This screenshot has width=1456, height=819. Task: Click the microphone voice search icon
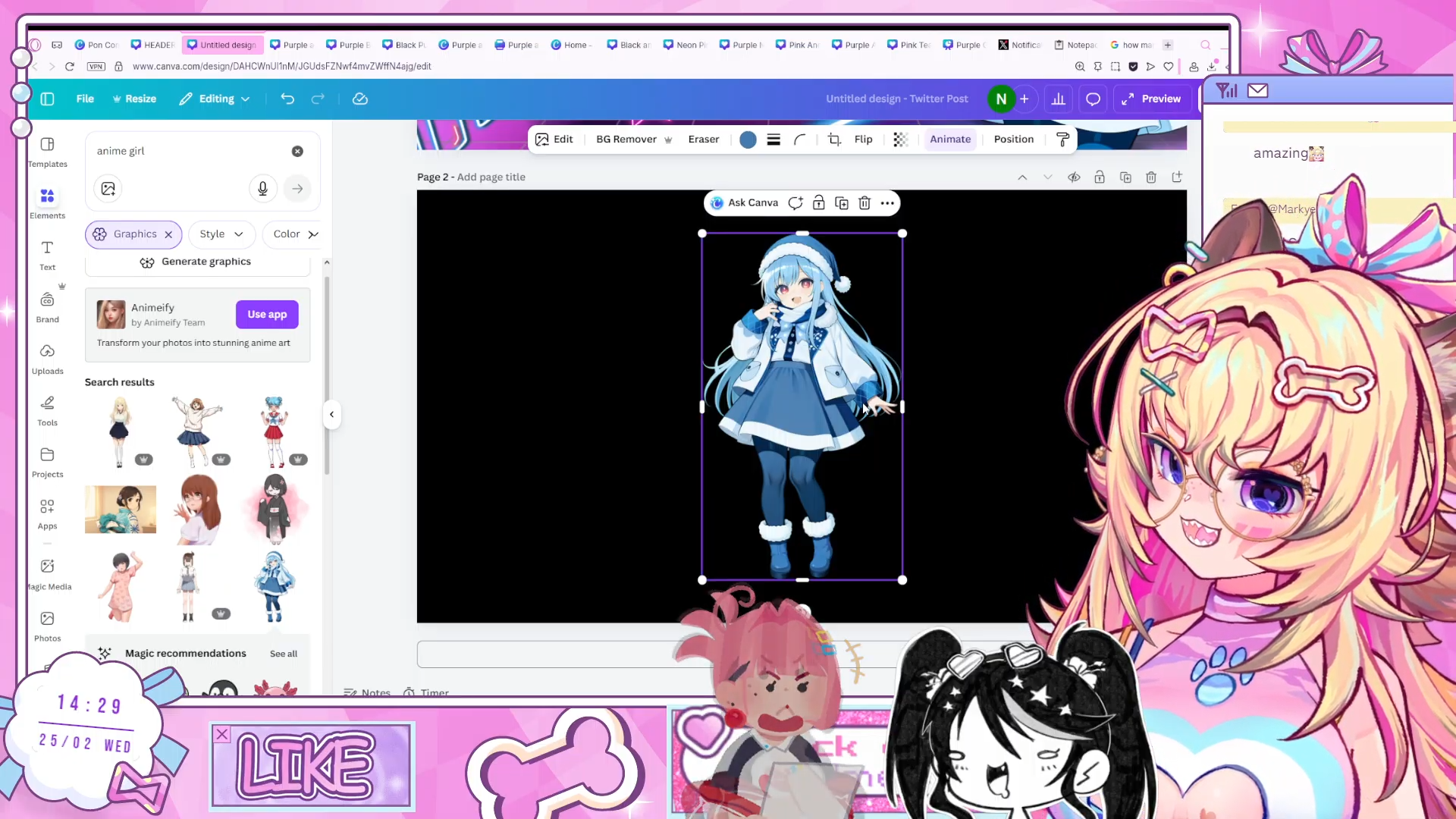point(262,189)
